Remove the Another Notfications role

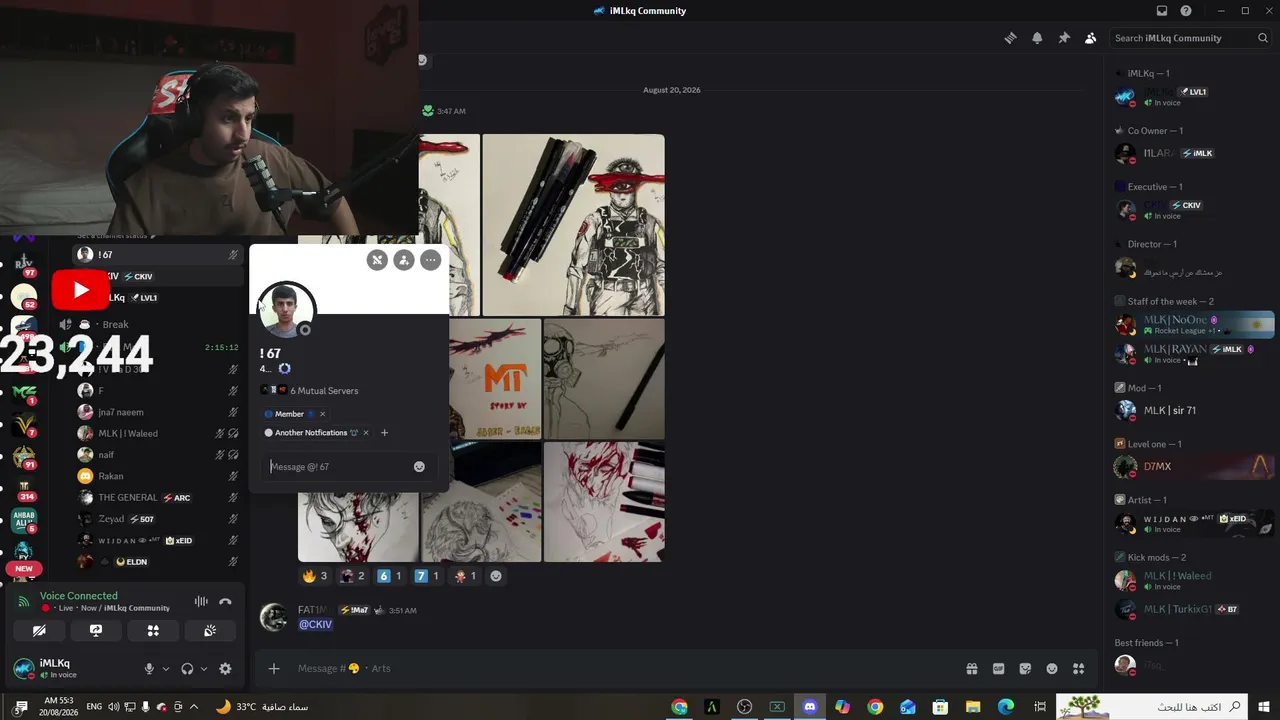pos(366,433)
